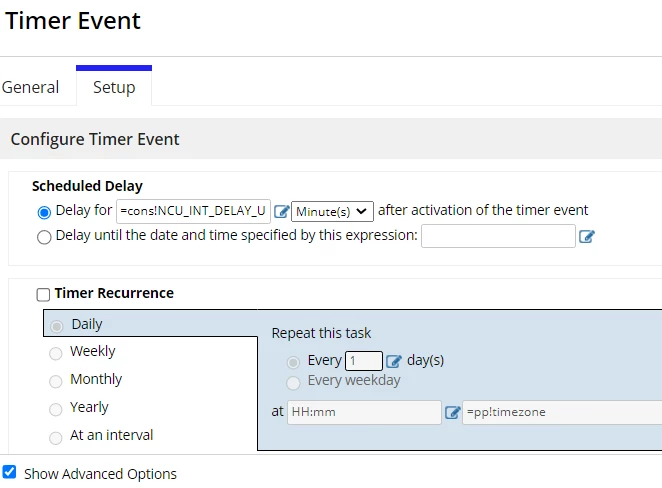Open expression editor next to Every day(s) field
Viewport: 662px width, 488px height.
pos(393,361)
